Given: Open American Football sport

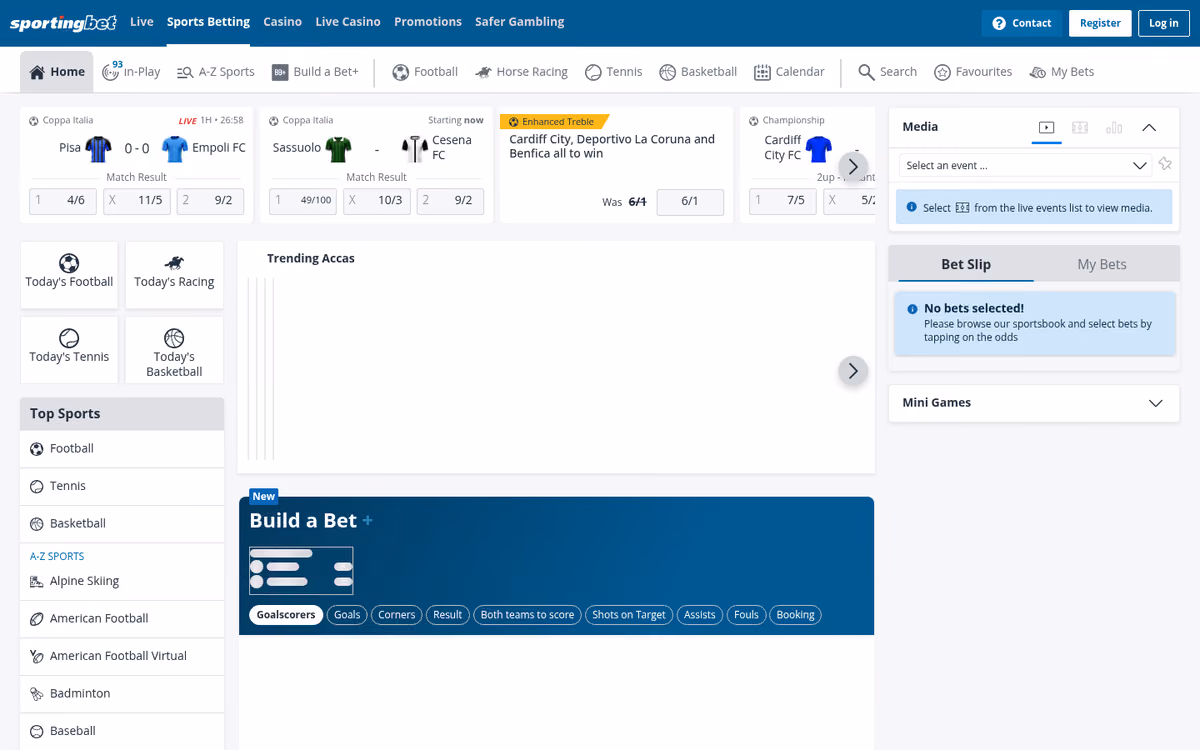Looking at the screenshot, I should [122, 618].
